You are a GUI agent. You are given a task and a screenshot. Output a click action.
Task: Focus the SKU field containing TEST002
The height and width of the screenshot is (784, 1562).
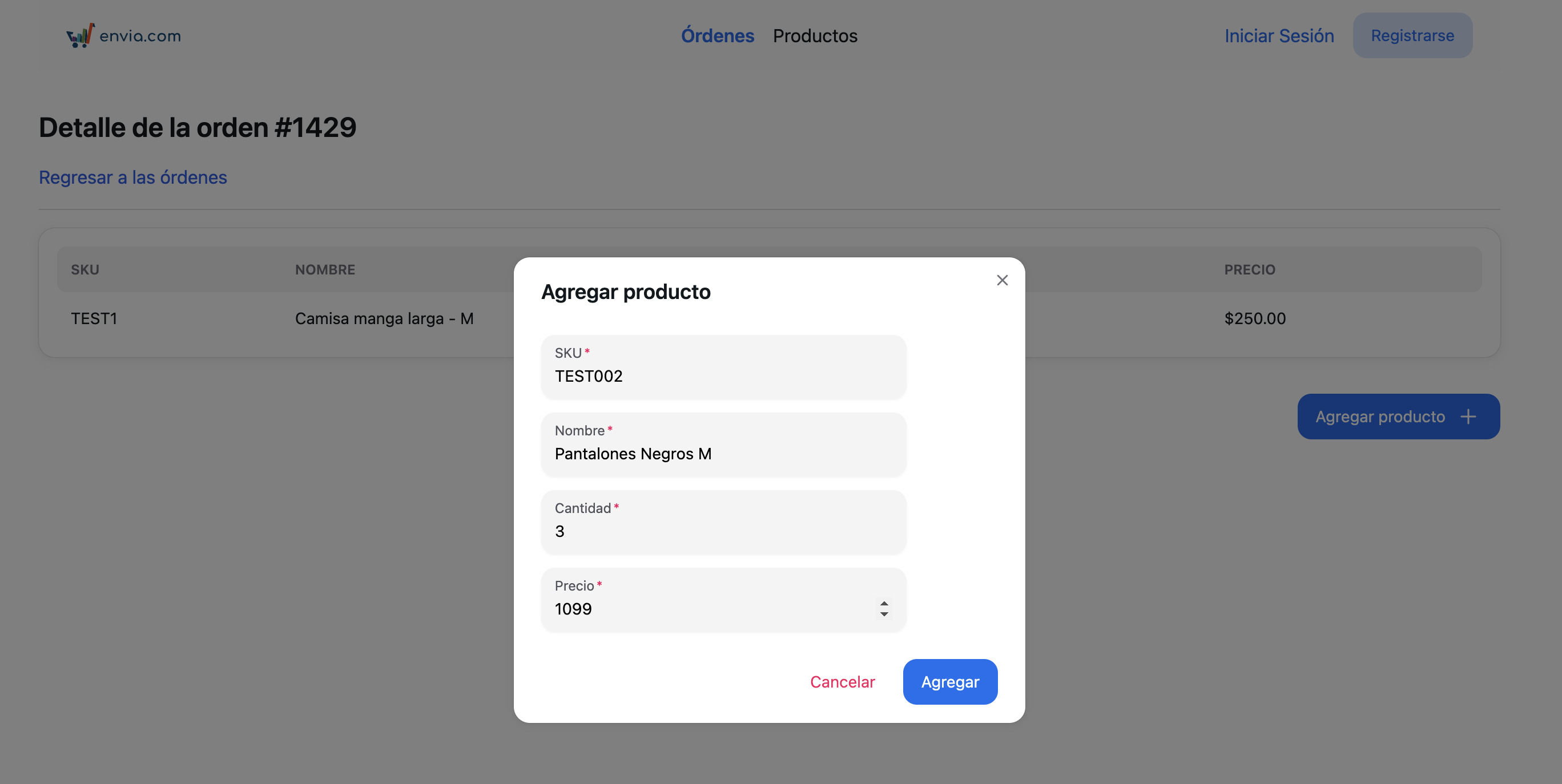coord(723,376)
